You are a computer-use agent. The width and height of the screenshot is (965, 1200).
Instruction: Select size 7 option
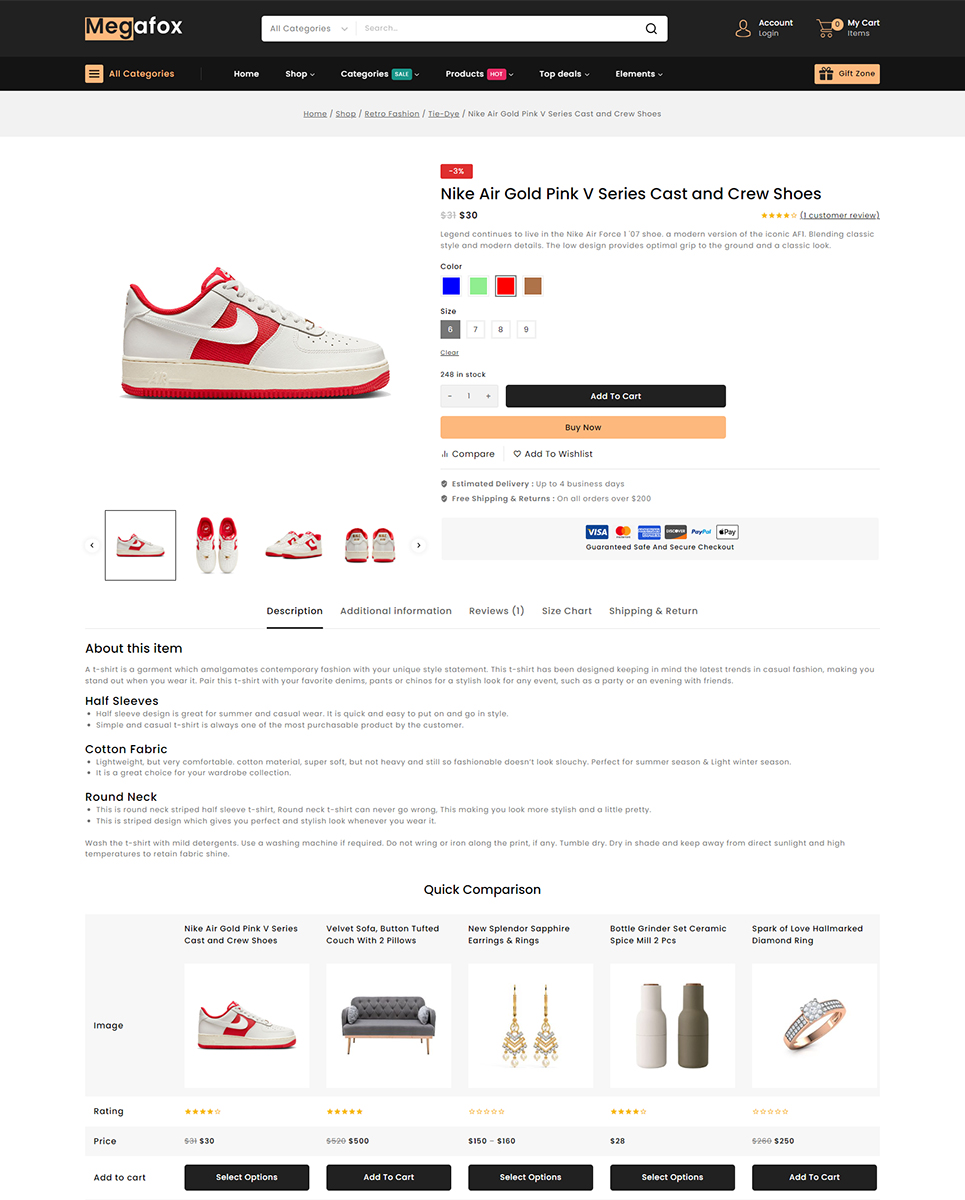point(476,329)
